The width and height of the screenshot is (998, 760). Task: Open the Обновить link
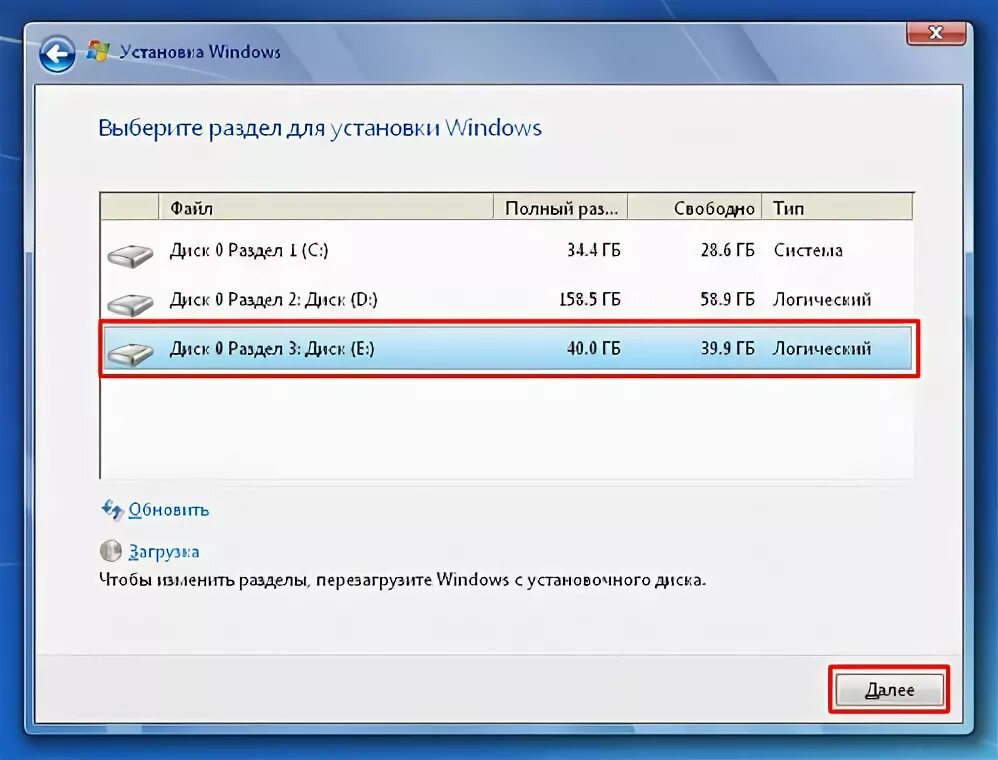(x=169, y=510)
